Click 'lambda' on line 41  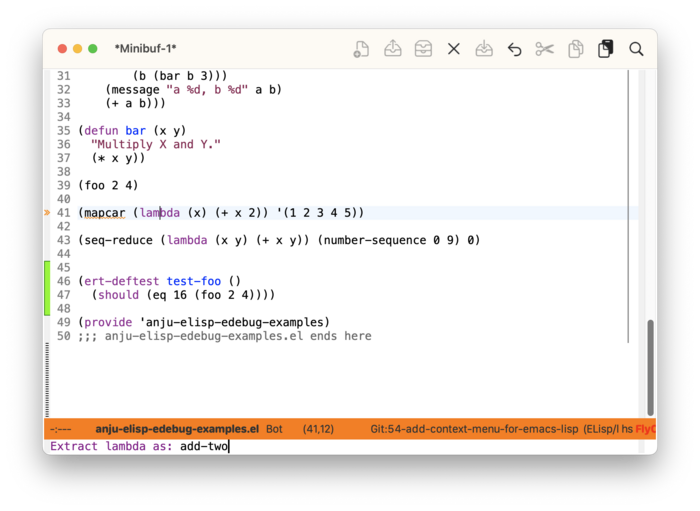coord(160,213)
